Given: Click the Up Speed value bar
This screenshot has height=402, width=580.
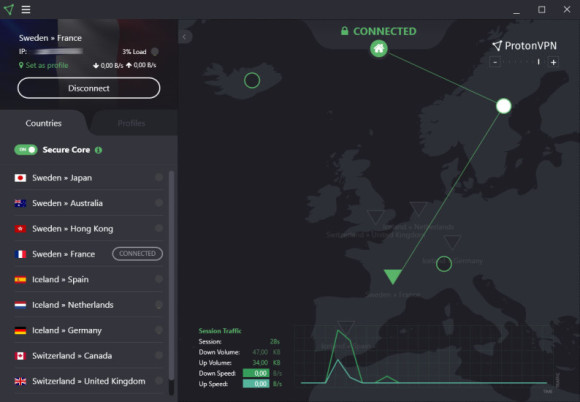Looking at the screenshot, I should (x=256, y=384).
